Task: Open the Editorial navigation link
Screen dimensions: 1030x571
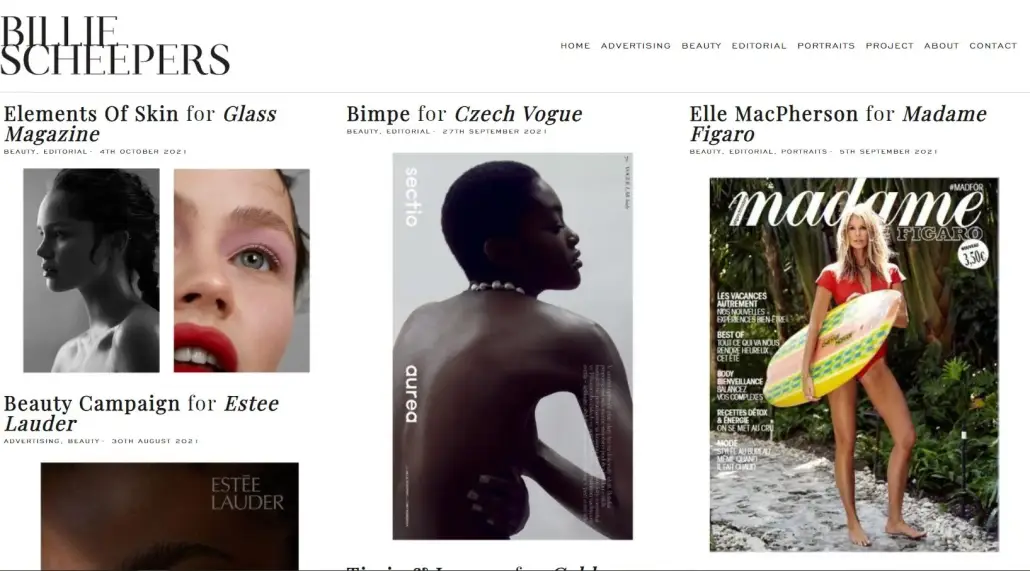Action: coord(759,46)
